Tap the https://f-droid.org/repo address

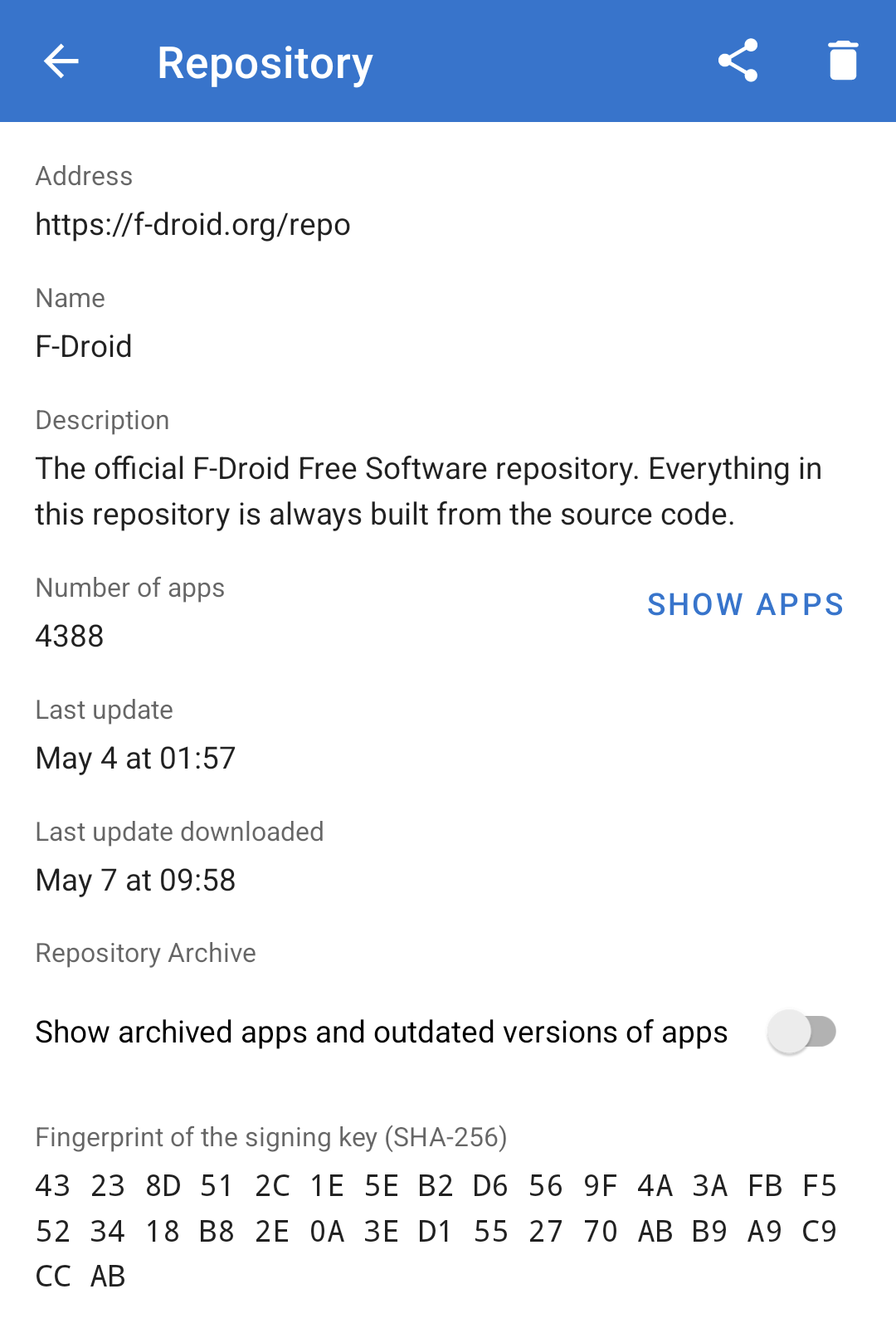click(x=192, y=225)
